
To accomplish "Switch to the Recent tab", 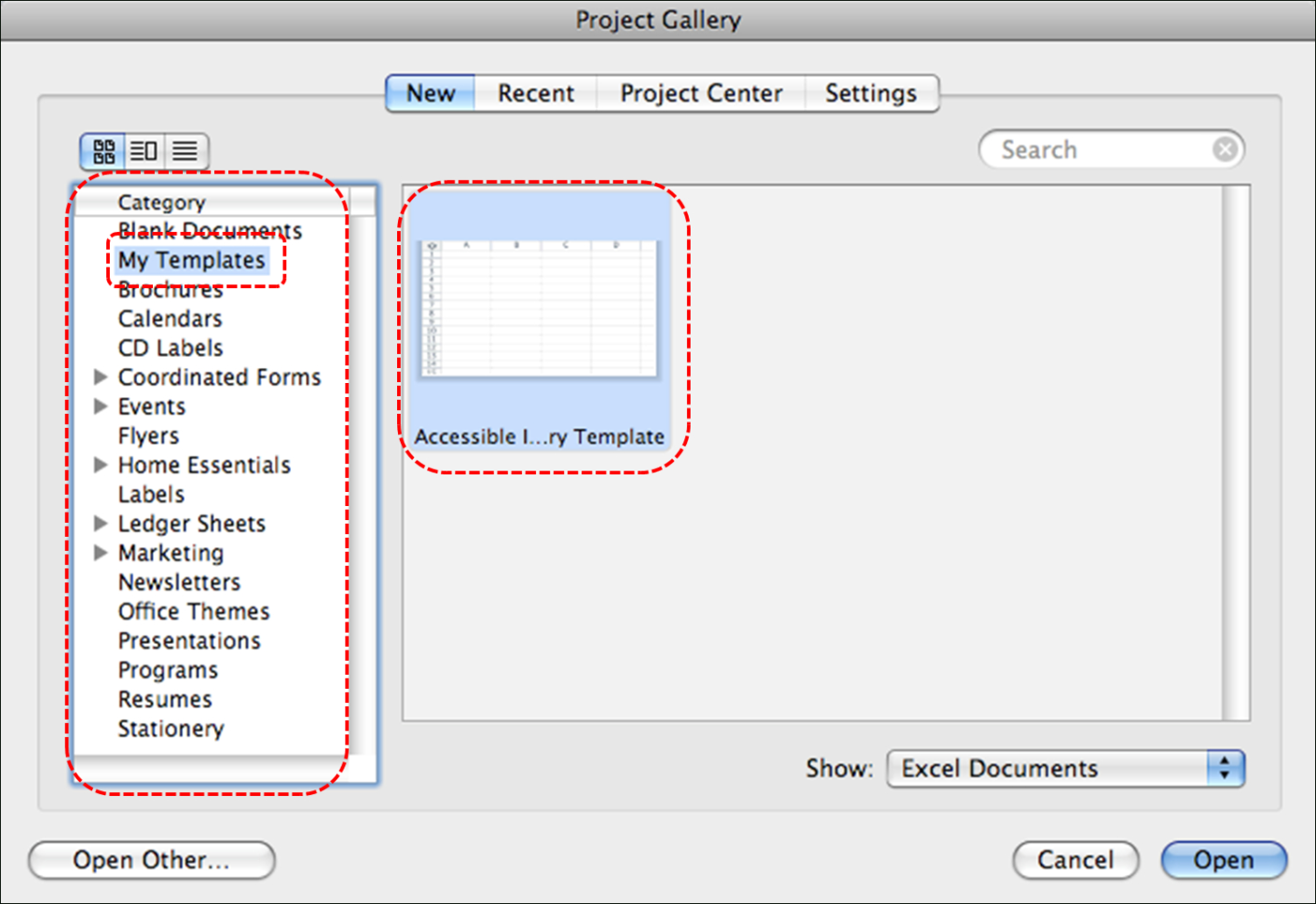I will (x=536, y=93).
